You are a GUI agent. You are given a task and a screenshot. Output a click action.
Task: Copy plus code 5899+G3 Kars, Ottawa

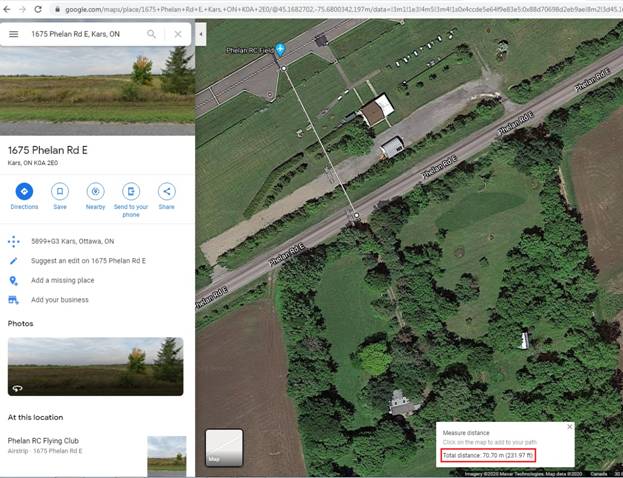(72, 241)
